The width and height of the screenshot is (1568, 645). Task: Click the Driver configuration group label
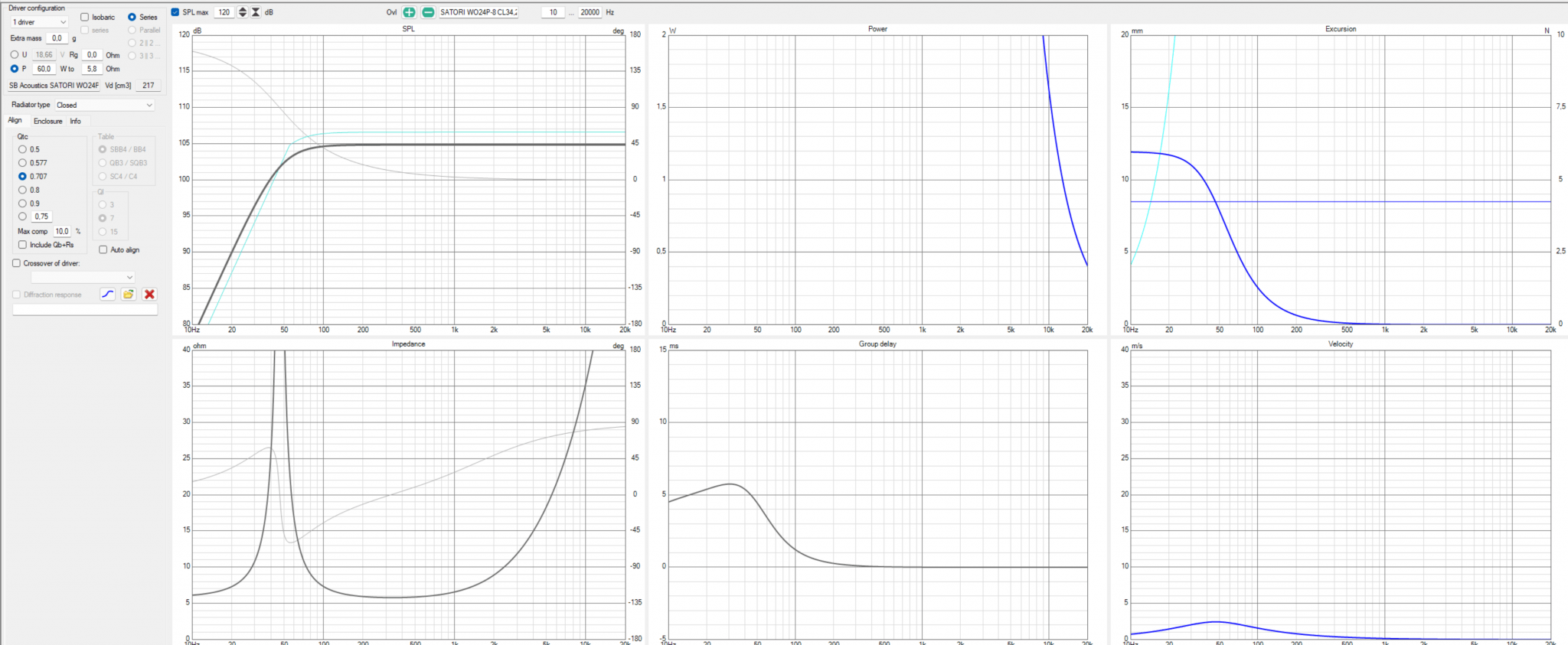37,8
